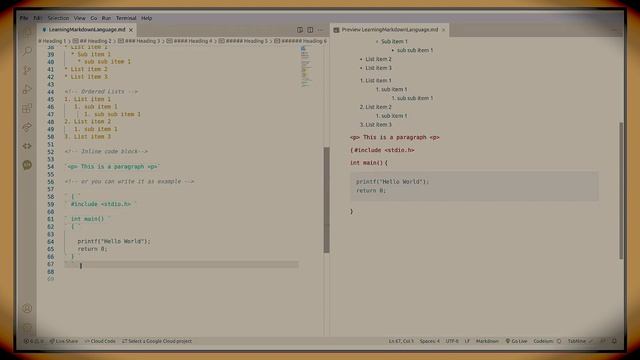The image size is (640, 360).
Task: Change language mode via Markdown status item
Action: (x=487, y=341)
